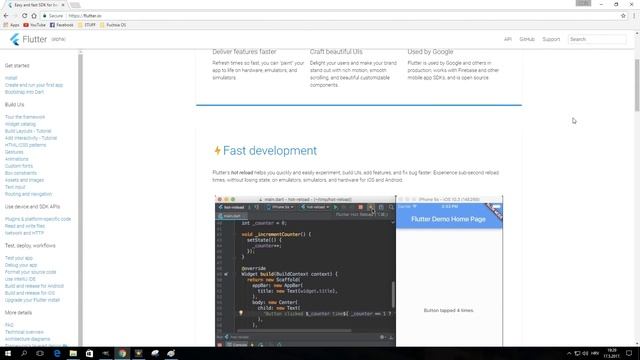Open Add Interactivity - Tutorial link
640x360 pixels.
(31, 138)
